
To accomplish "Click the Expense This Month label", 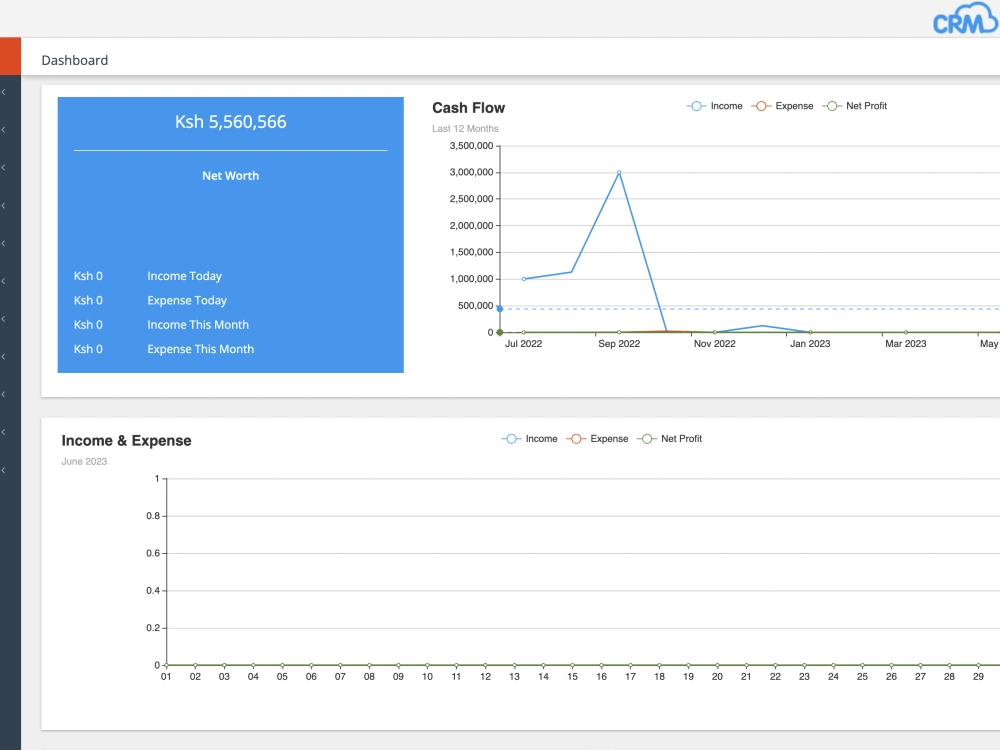I will pos(200,349).
